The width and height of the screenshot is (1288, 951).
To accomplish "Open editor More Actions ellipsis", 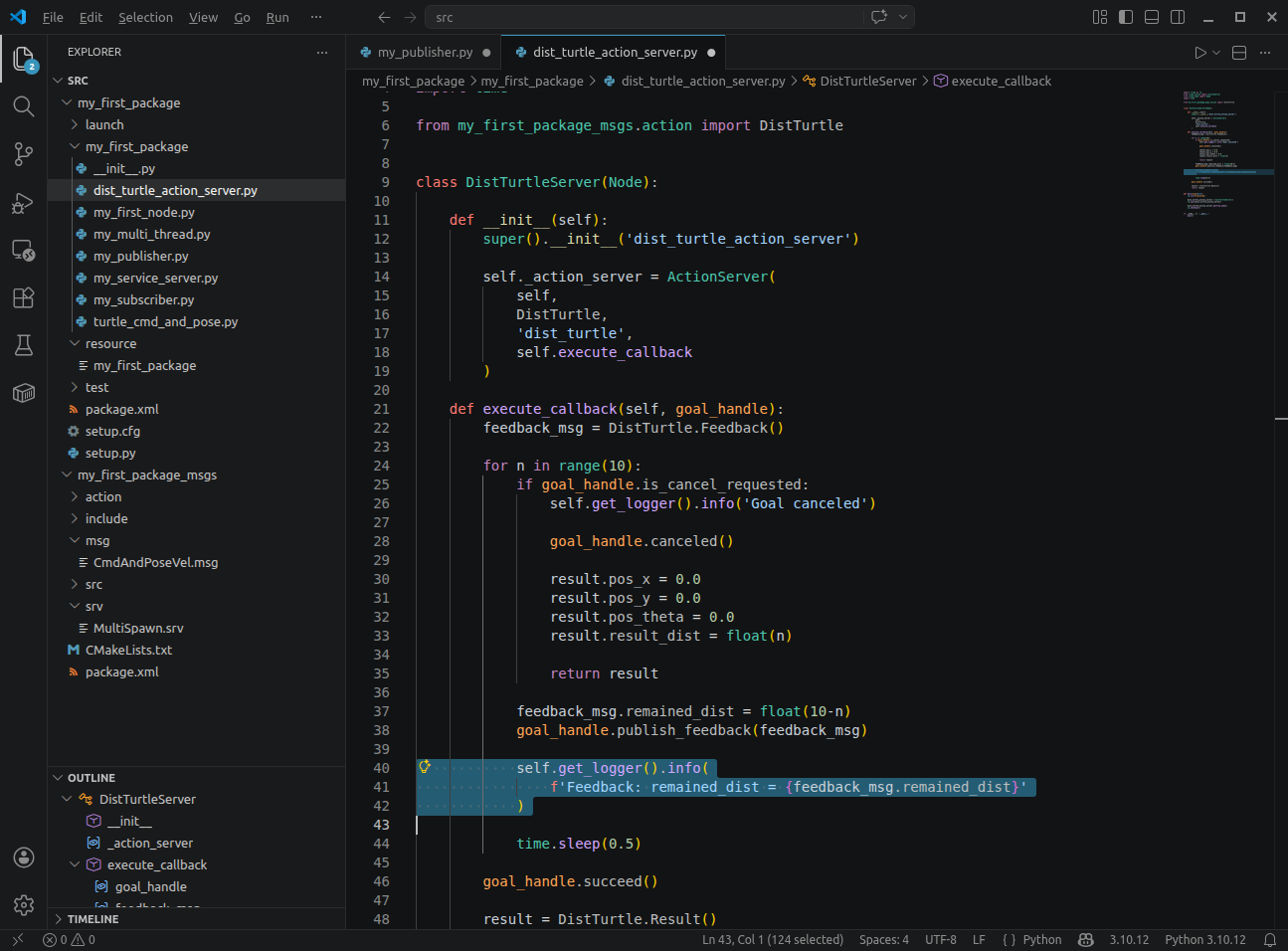I will click(x=1265, y=53).
